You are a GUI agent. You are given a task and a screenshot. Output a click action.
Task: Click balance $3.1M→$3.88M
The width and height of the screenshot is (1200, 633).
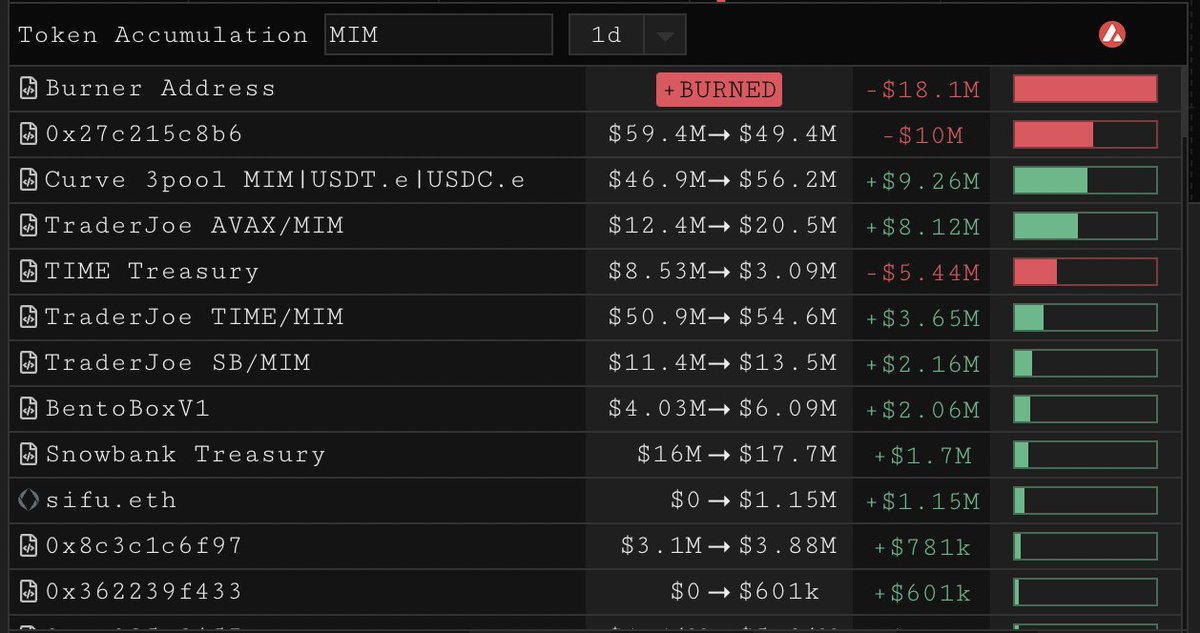point(729,547)
